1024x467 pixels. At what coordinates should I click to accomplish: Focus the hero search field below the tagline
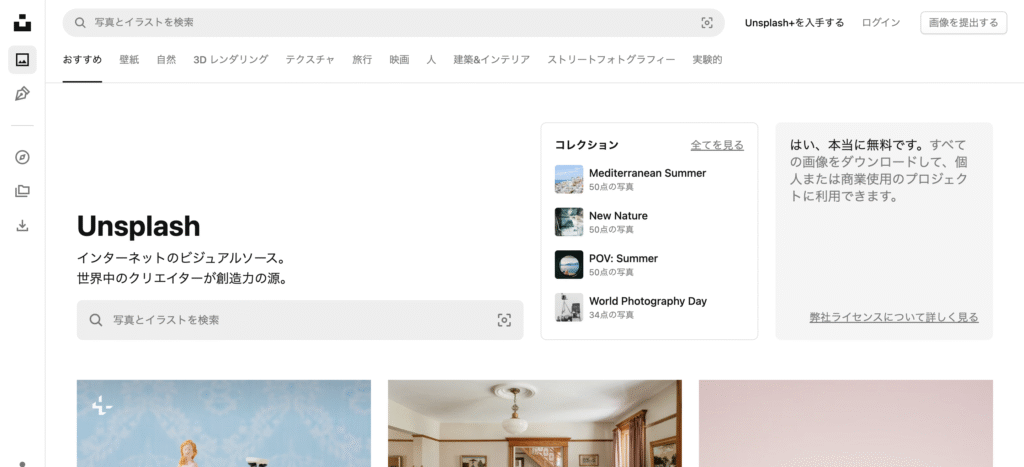point(300,320)
